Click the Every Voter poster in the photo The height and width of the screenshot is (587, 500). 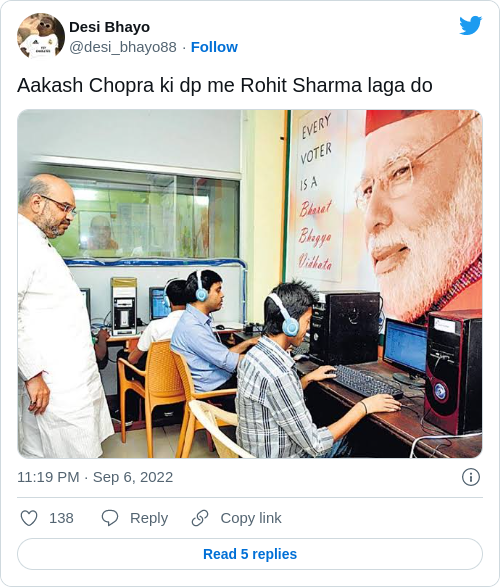point(317,195)
